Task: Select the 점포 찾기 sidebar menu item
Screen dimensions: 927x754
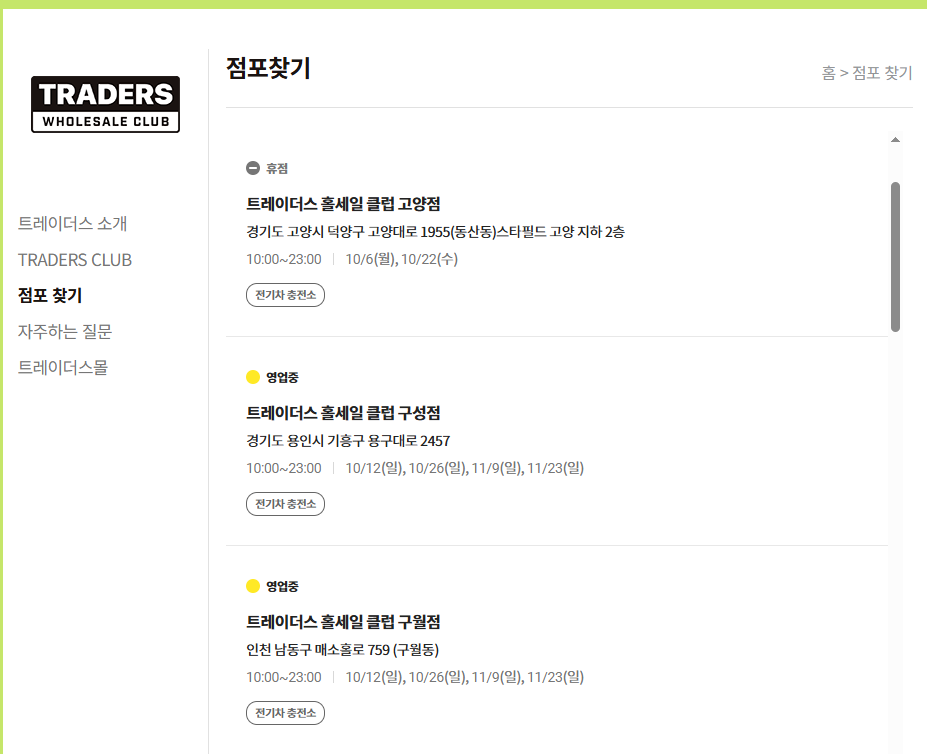Action: [50, 295]
